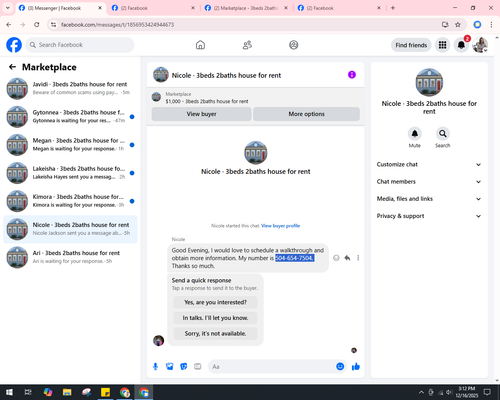
Task: Switch to the second browser tab titled Facebook
Action: click(x=153, y=8)
